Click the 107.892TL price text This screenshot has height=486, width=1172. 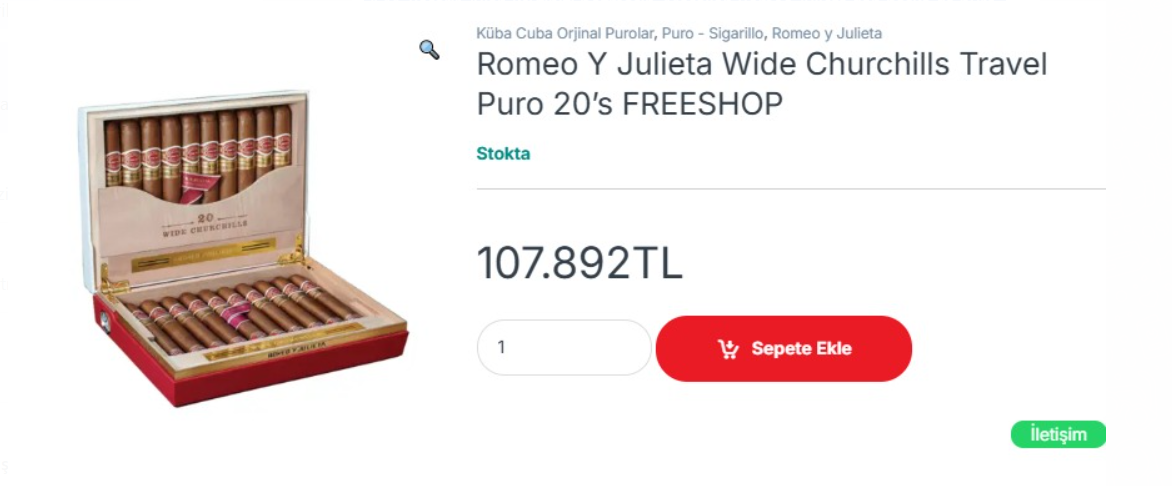click(579, 263)
